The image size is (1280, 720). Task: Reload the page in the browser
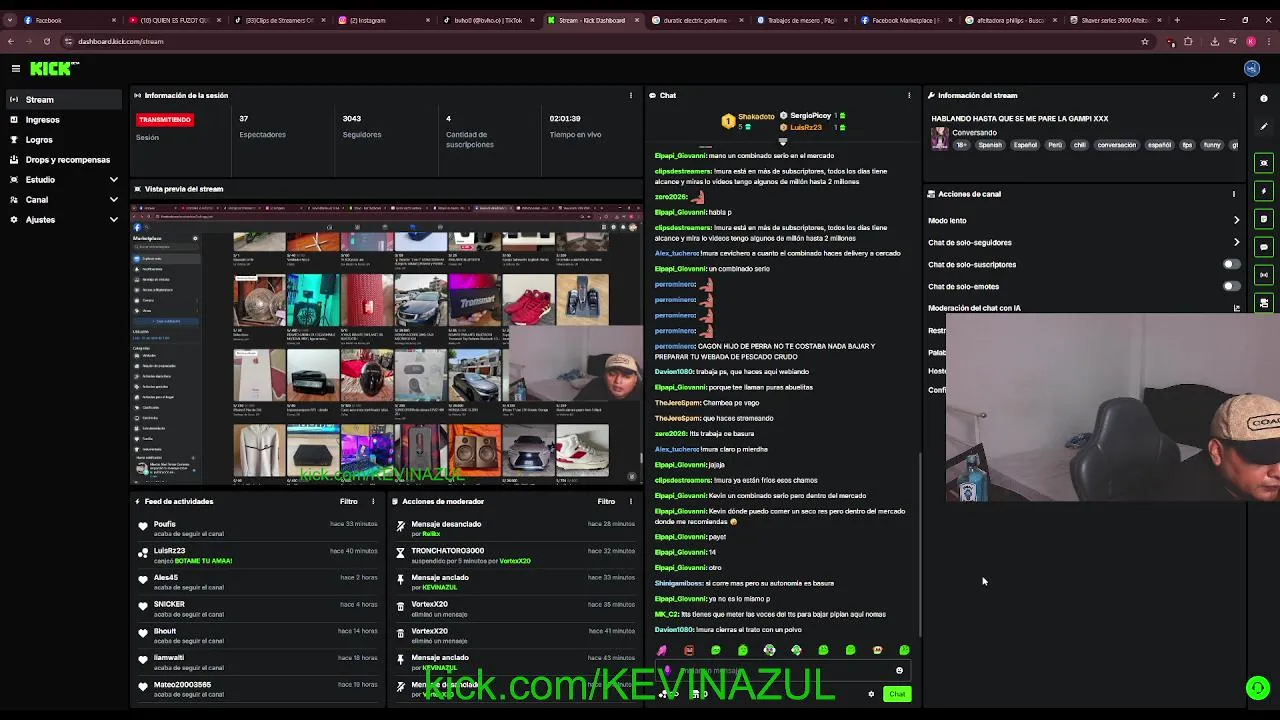pyautogui.click(x=46, y=41)
